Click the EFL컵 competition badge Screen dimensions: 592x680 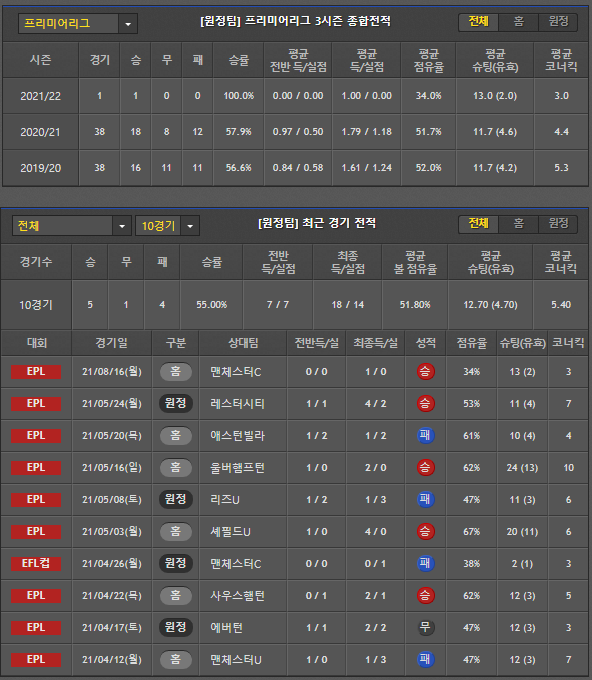(x=36, y=564)
